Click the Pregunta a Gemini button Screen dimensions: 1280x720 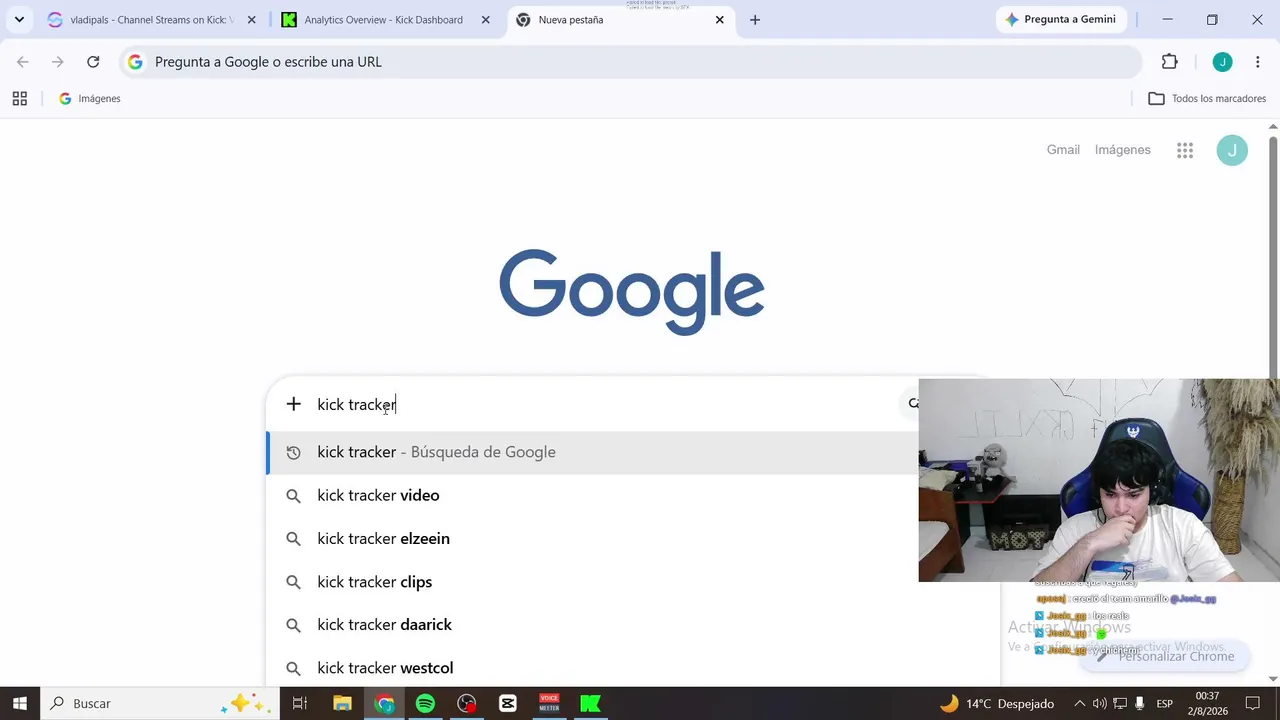(1060, 20)
